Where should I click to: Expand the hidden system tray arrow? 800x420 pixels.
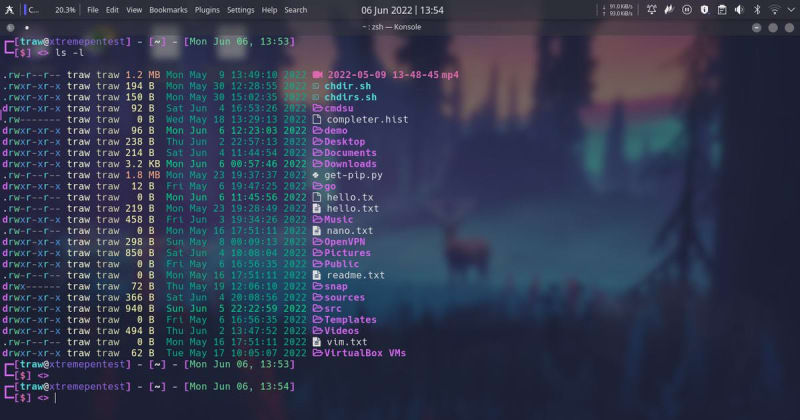(789, 9)
